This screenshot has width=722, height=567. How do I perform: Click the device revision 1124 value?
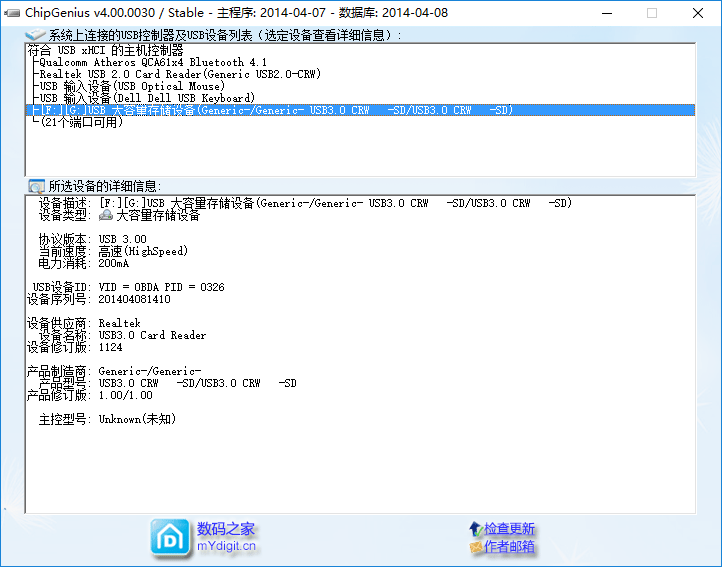(111, 347)
